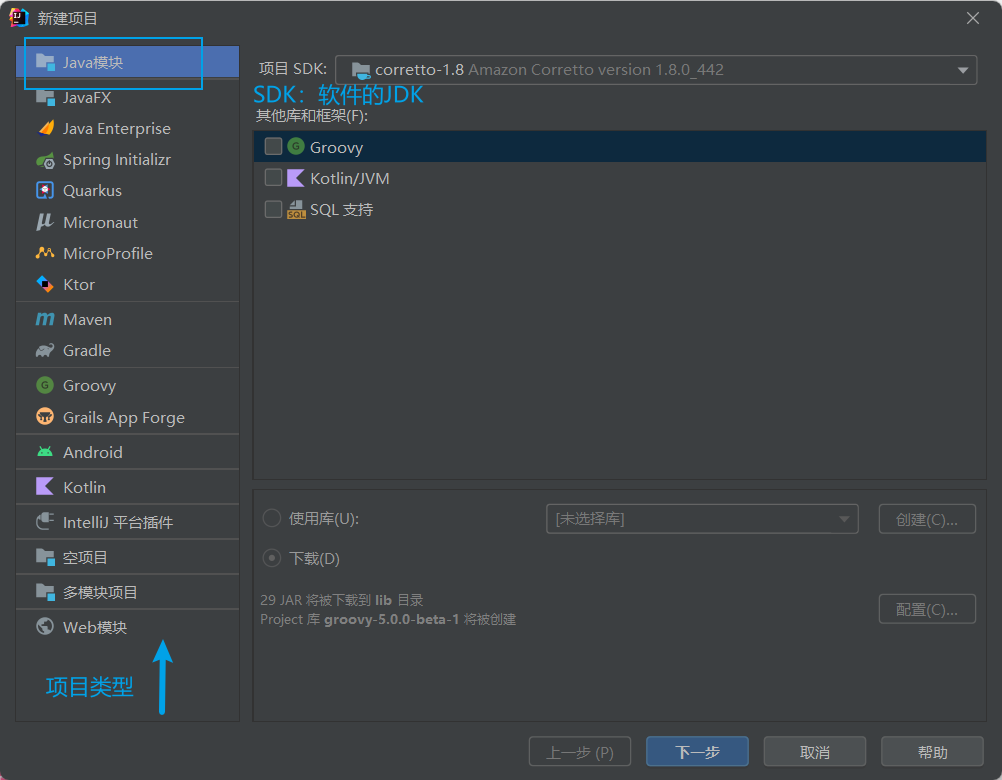Click the Kotlin/JVM row label

coord(350,178)
